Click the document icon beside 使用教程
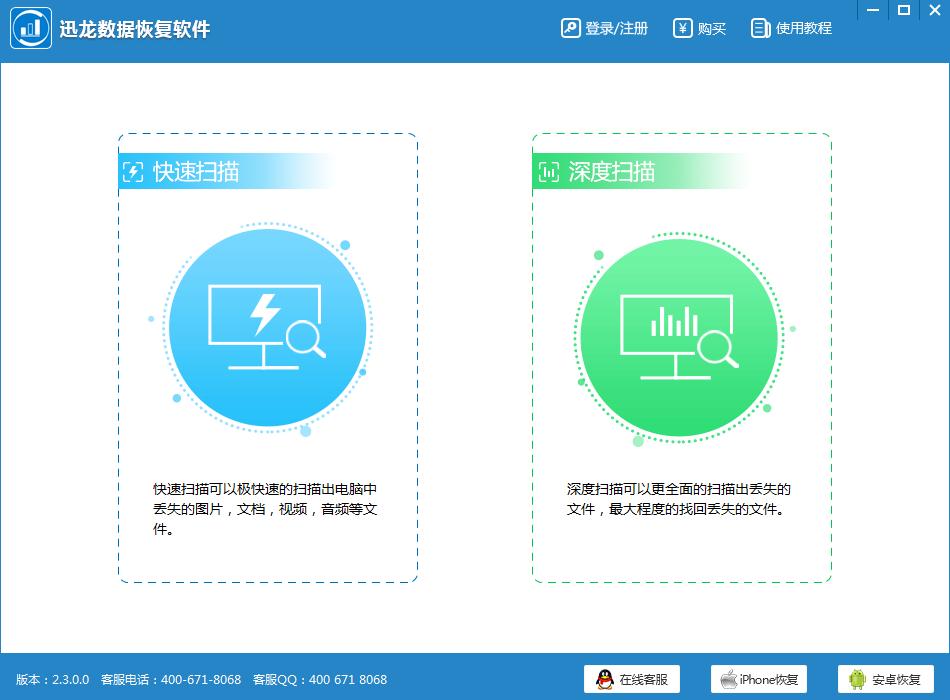 point(760,28)
